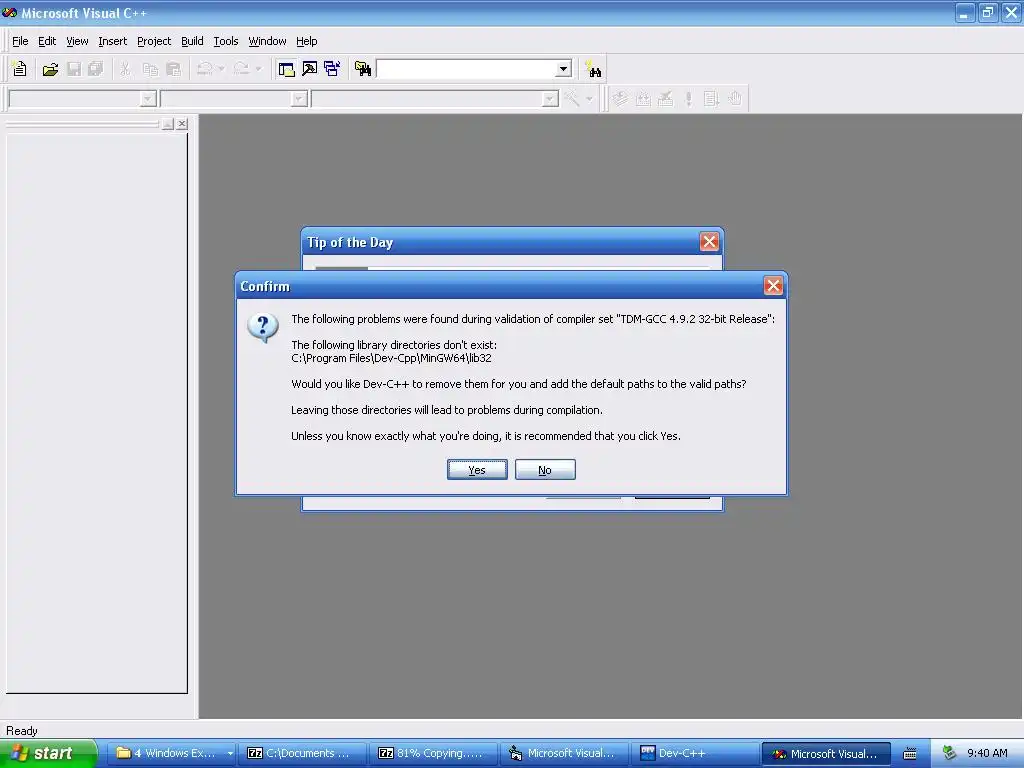Click the Go debug icon
Image resolution: width=1024 pixels, height=768 pixels.
pos(711,99)
